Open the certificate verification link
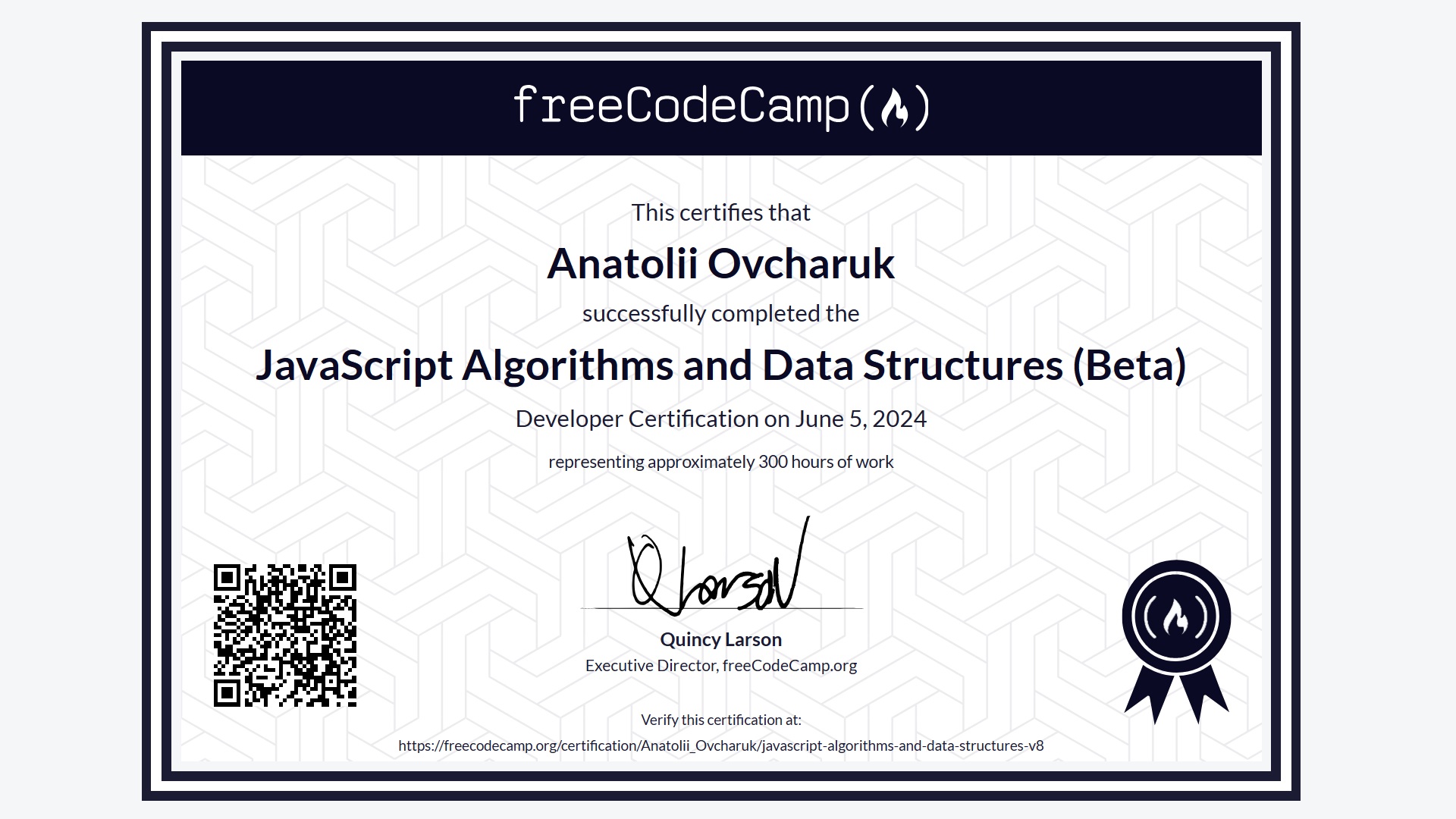This screenshot has width=1456, height=819. tap(720, 745)
